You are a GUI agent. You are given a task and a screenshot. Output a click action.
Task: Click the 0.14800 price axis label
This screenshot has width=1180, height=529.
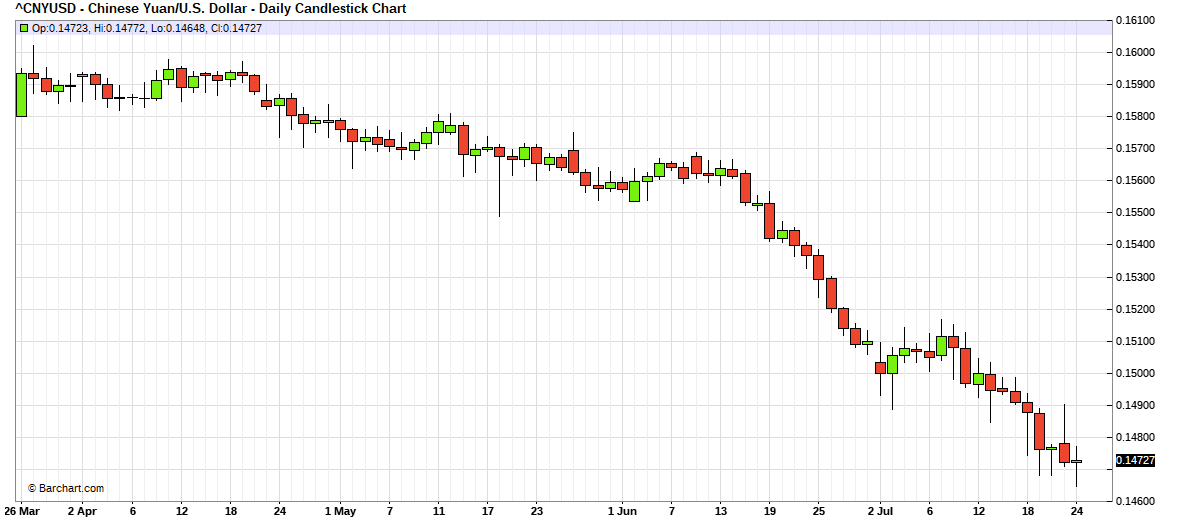tap(1134, 438)
